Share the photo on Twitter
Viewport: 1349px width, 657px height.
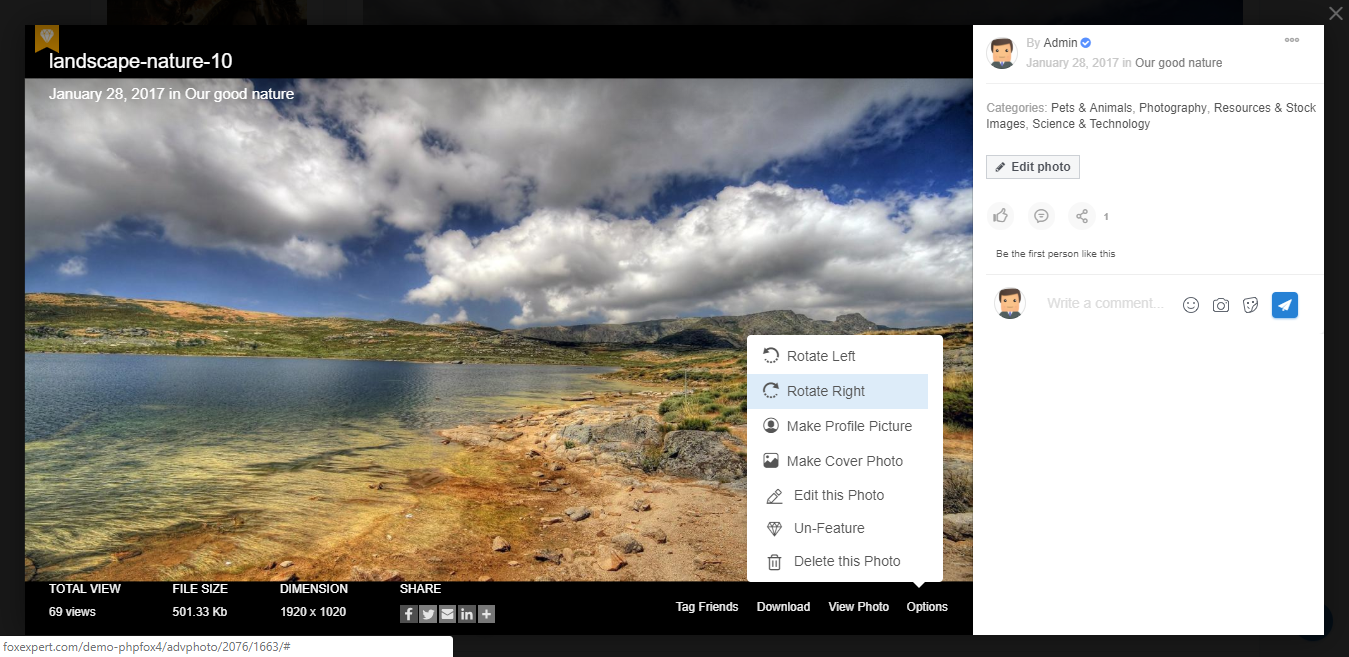[428, 614]
